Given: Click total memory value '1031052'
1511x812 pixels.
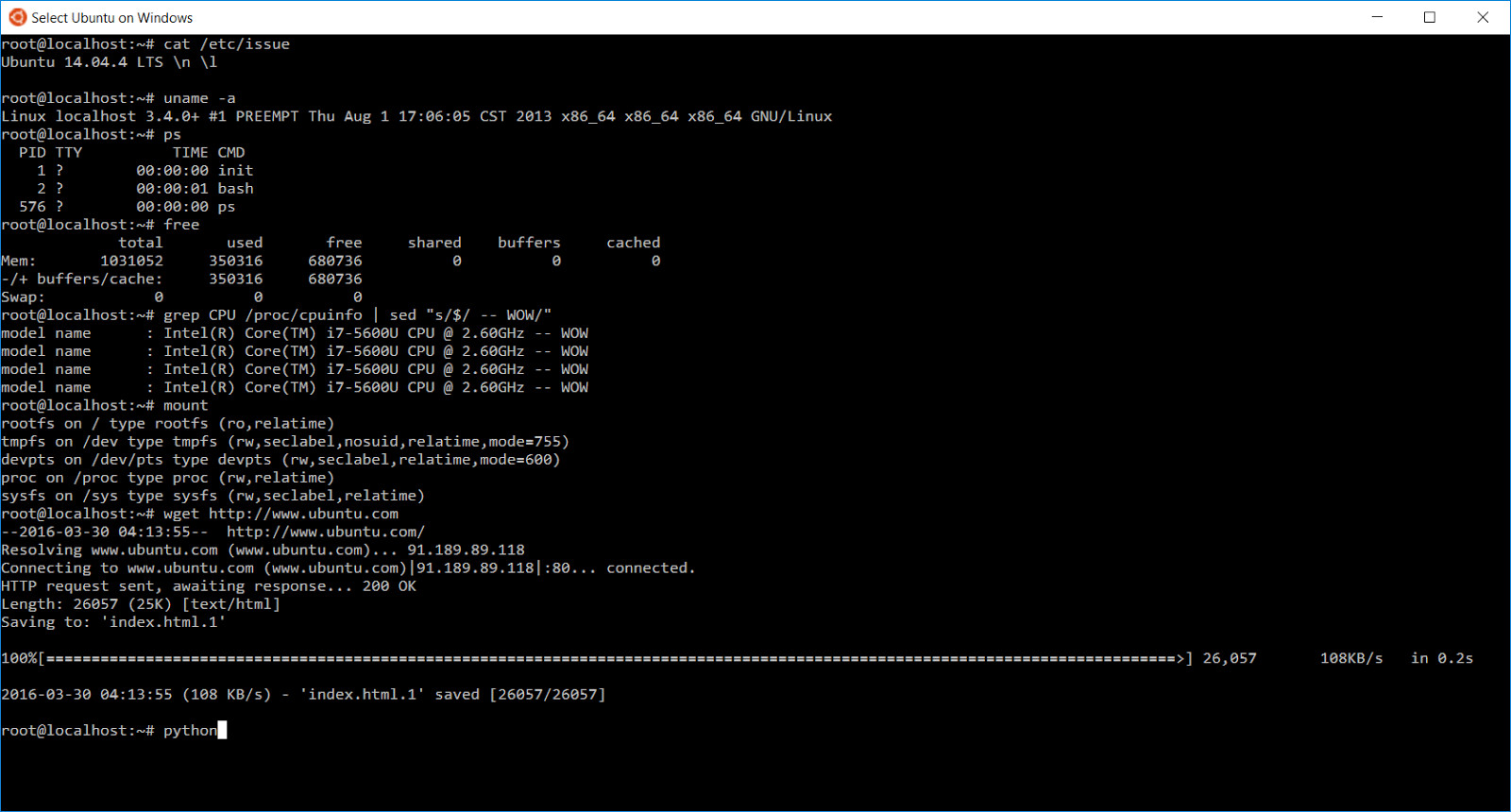Looking at the screenshot, I should (x=131, y=262).
